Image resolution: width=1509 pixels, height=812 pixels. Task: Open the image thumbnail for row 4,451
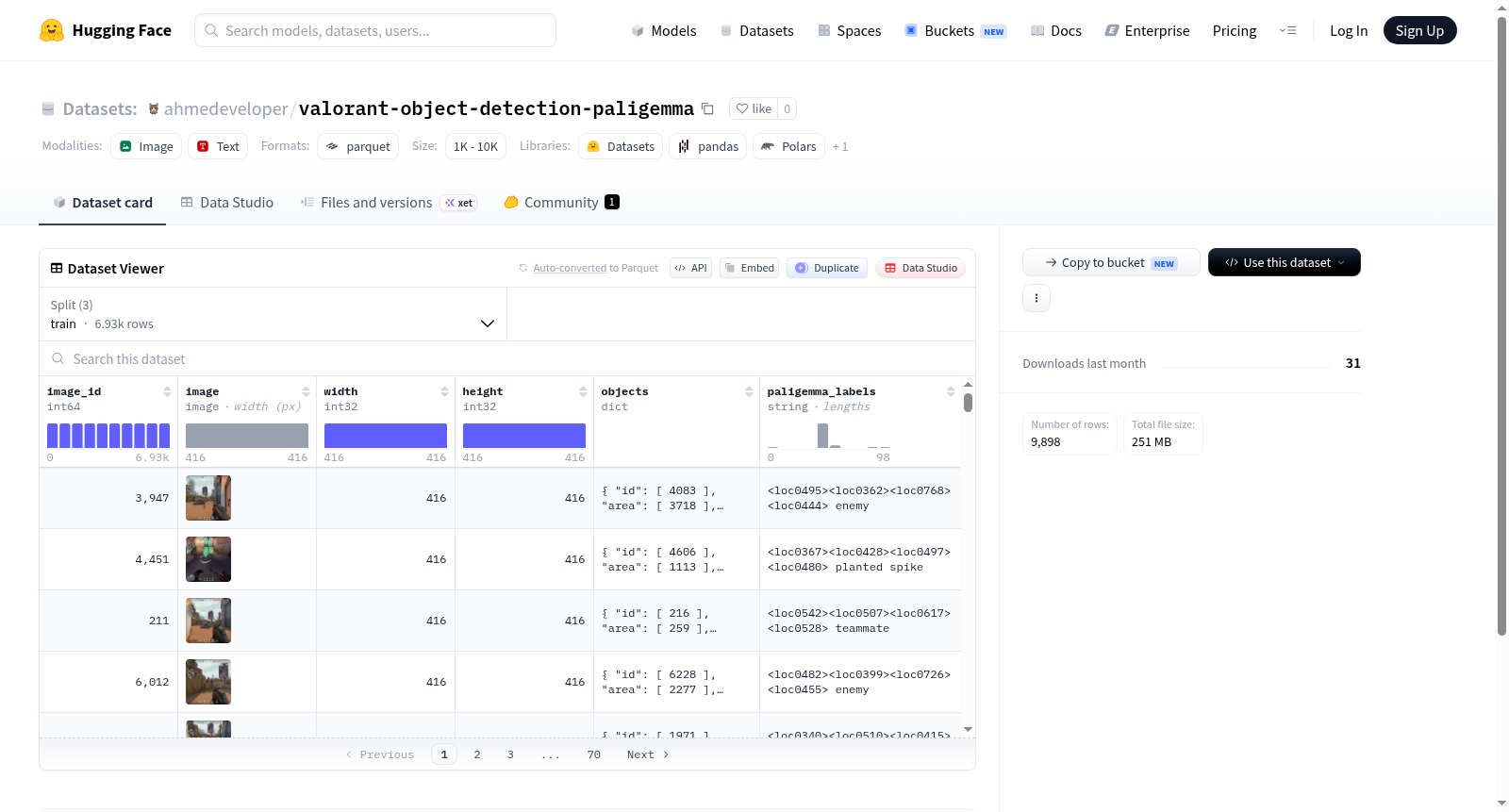[208, 559]
